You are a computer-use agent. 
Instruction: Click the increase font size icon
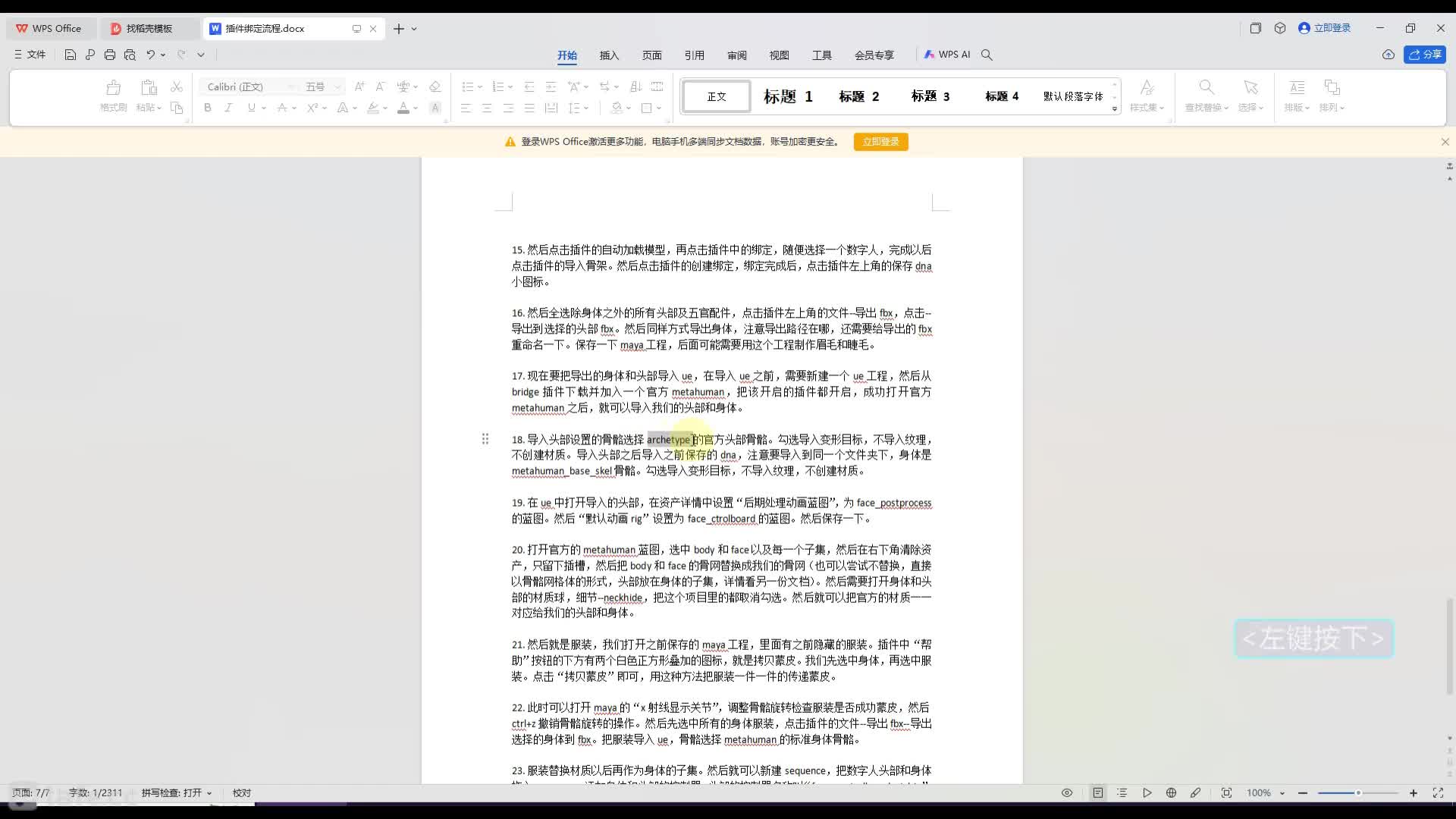click(359, 86)
